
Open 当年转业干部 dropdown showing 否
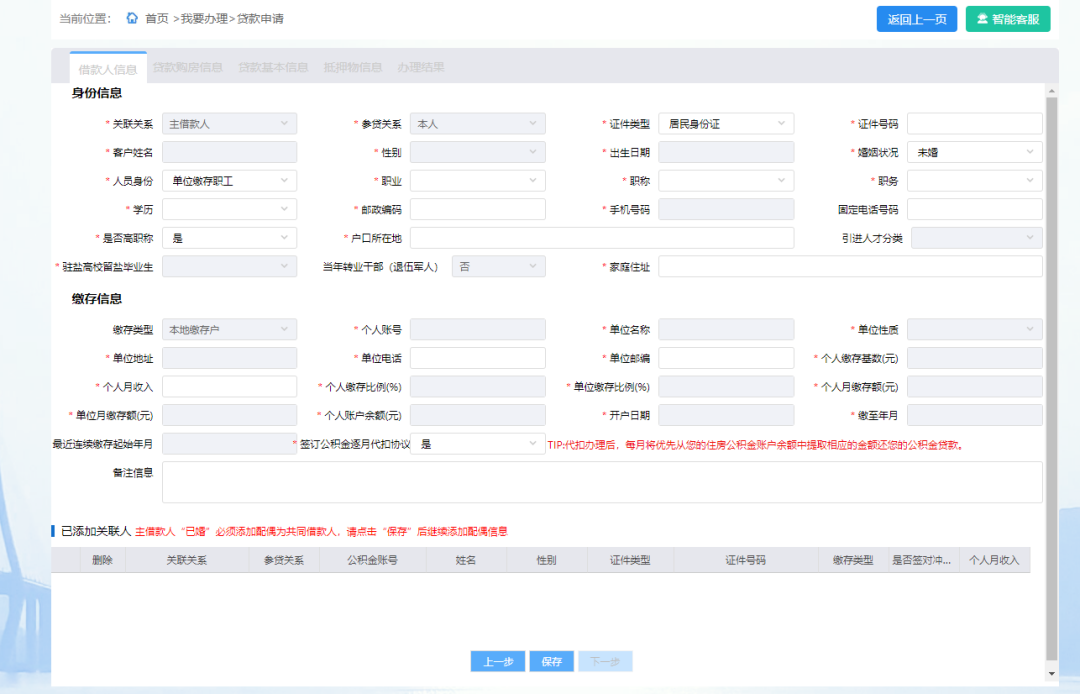[x=499, y=266]
